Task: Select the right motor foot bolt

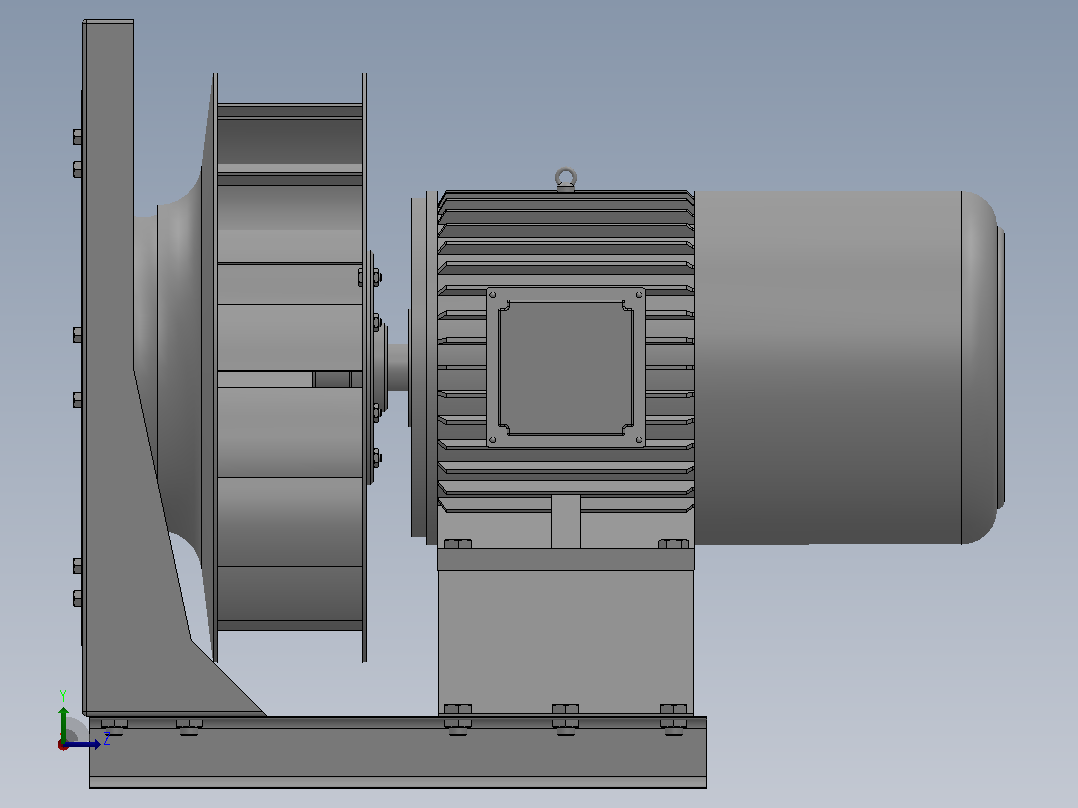Action: point(673,544)
